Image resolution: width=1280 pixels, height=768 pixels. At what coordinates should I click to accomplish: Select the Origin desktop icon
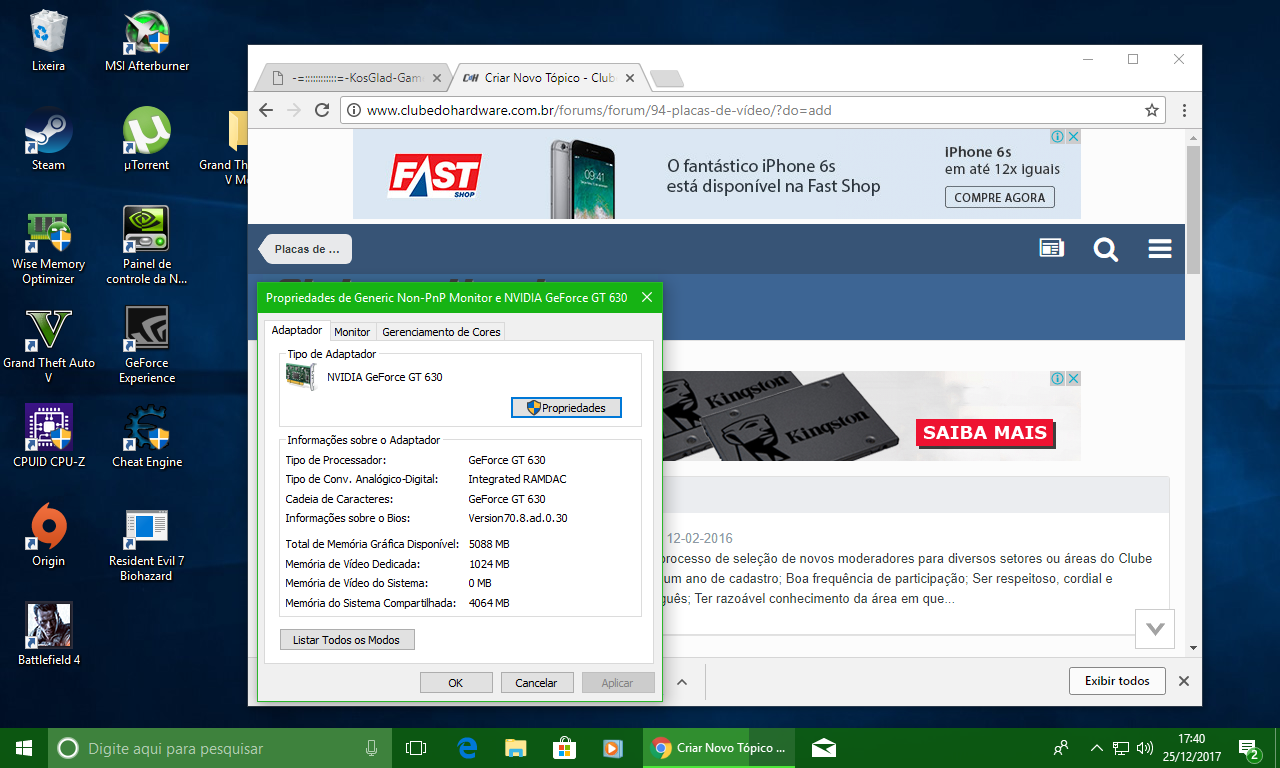48,535
